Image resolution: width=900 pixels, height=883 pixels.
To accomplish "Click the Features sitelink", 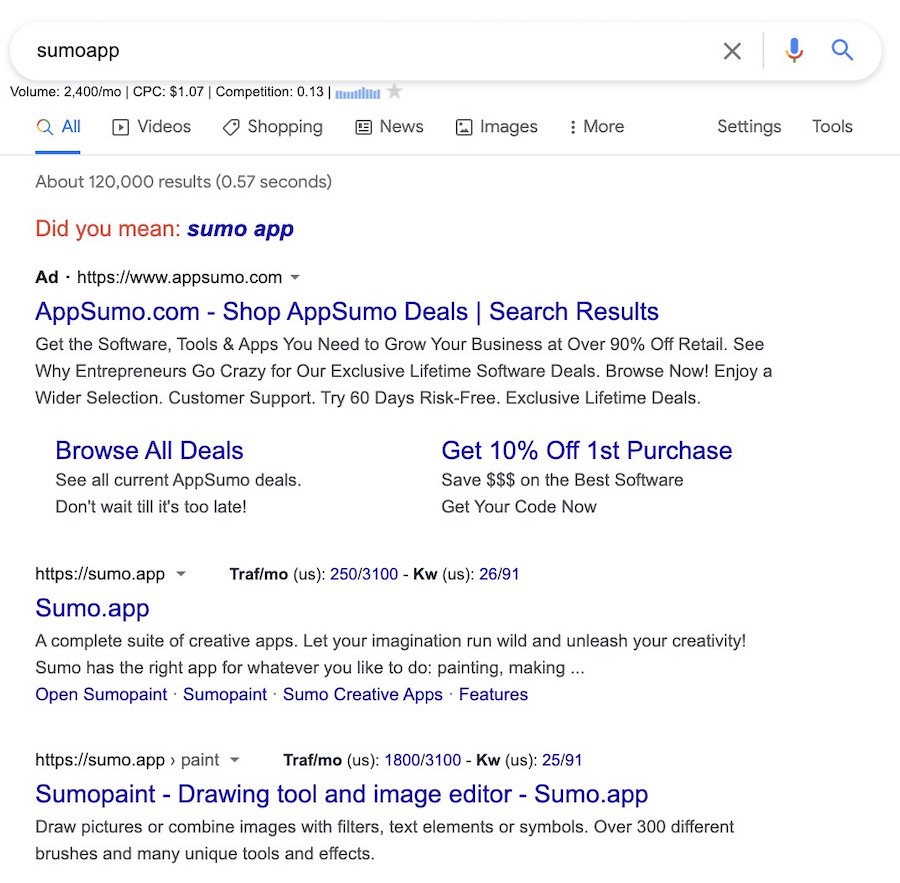I will (493, 694).
